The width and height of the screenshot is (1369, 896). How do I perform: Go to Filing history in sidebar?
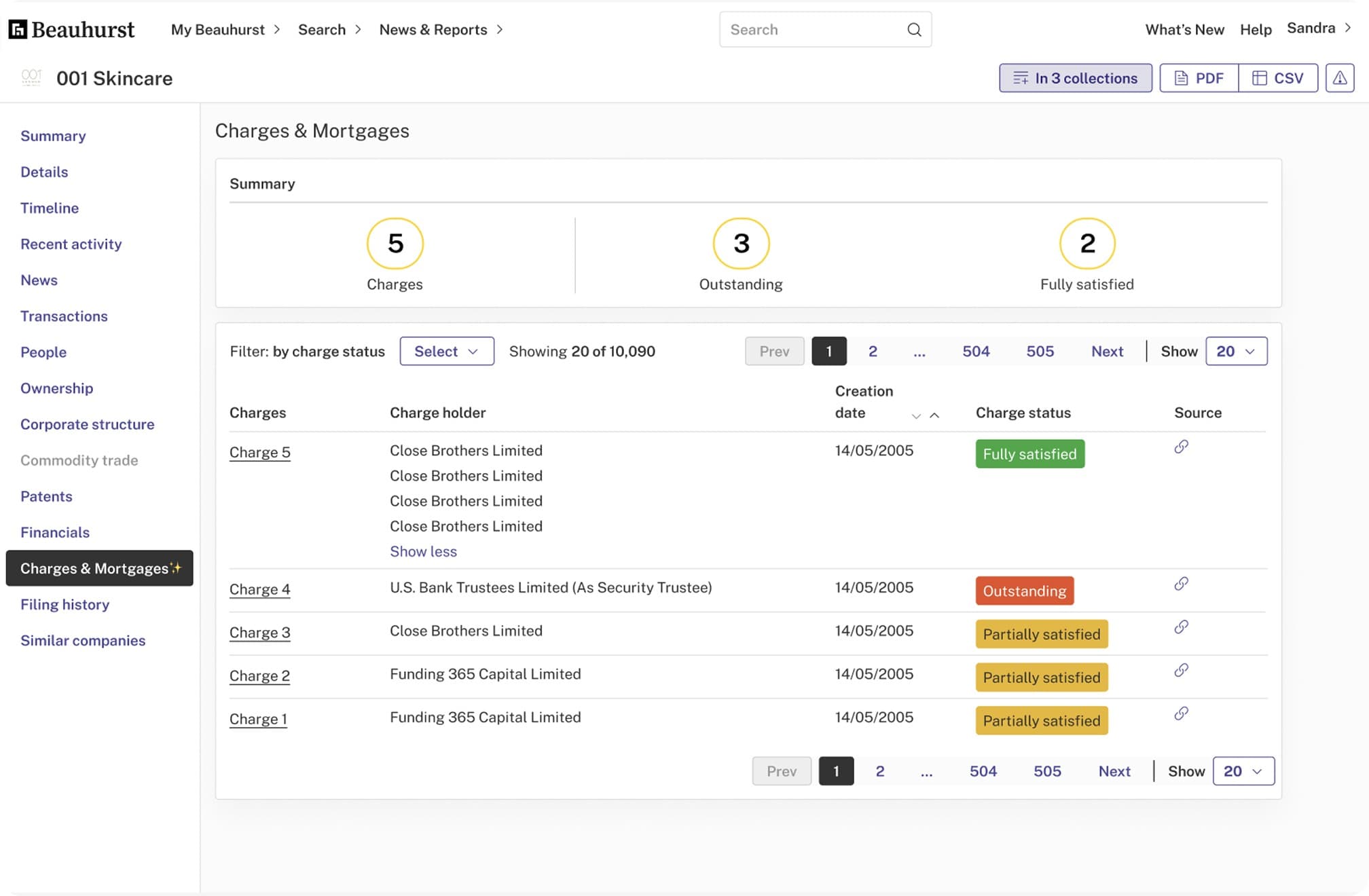coord(65,604)
